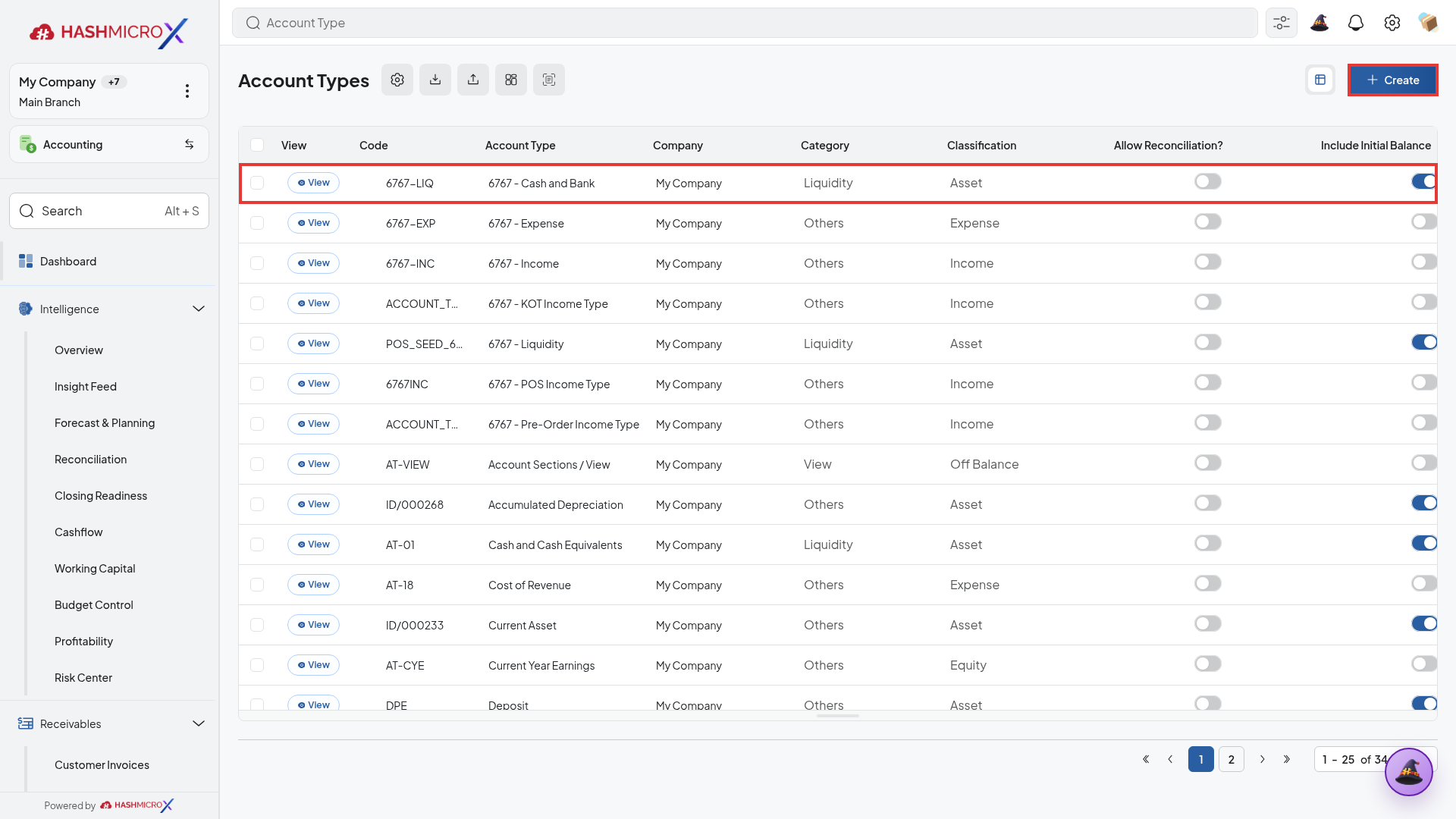1456x819 pixels.
Task: Click the Accounting module switch arrows icon
Action: point(190,144)
